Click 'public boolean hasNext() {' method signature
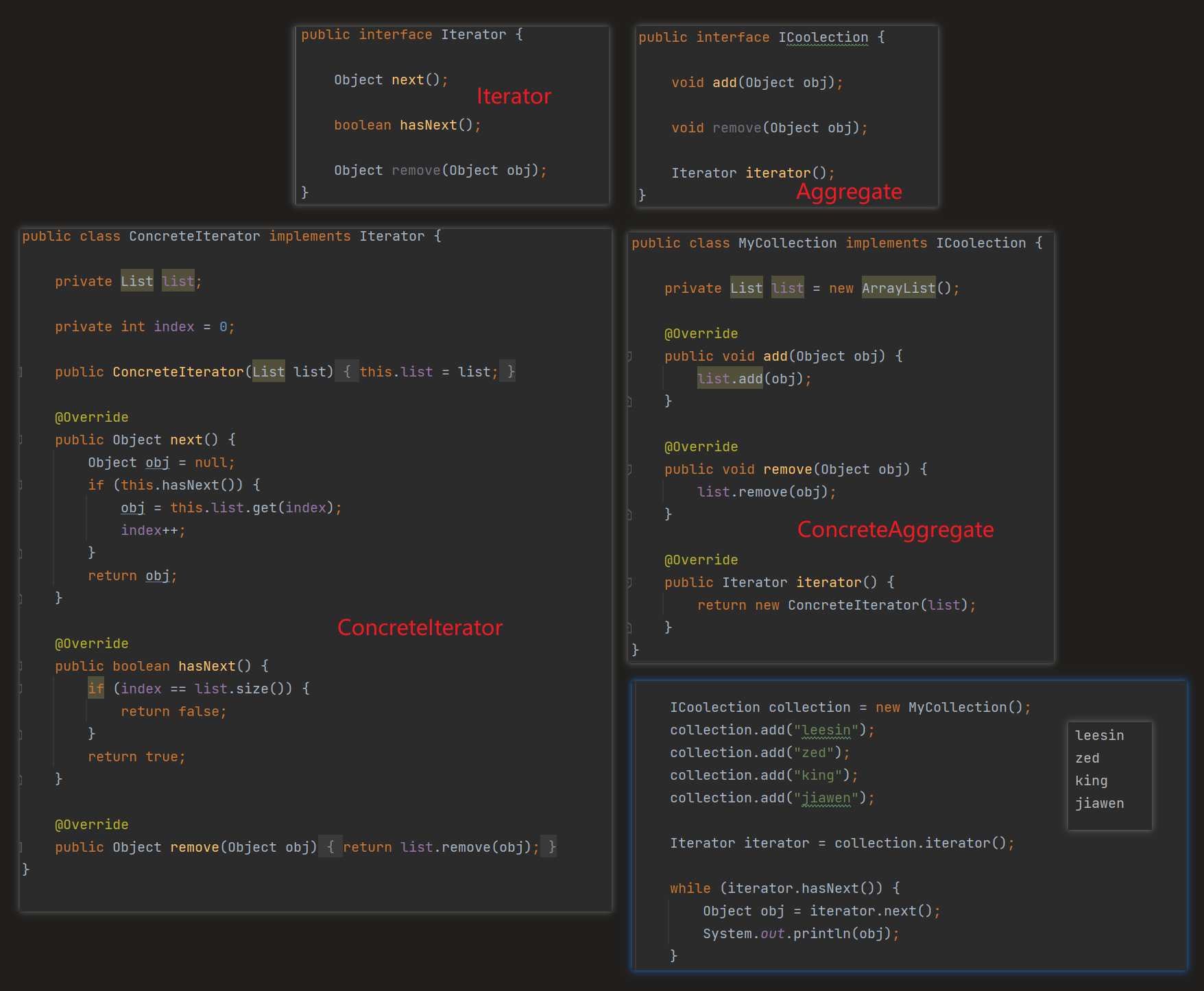The image size is (1204, 991). (x=162, y=667)
